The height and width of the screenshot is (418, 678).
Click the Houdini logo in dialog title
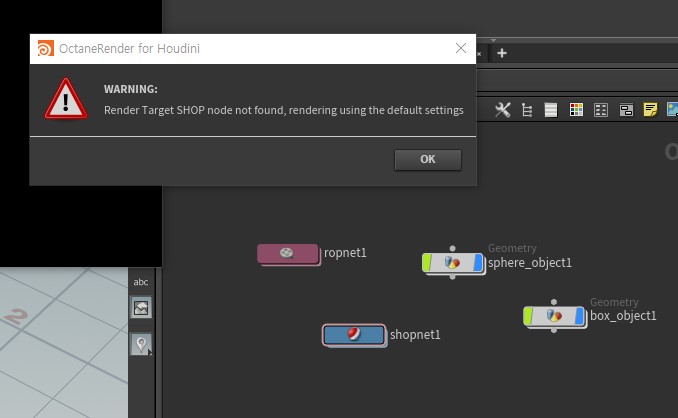tap(45, 48)
